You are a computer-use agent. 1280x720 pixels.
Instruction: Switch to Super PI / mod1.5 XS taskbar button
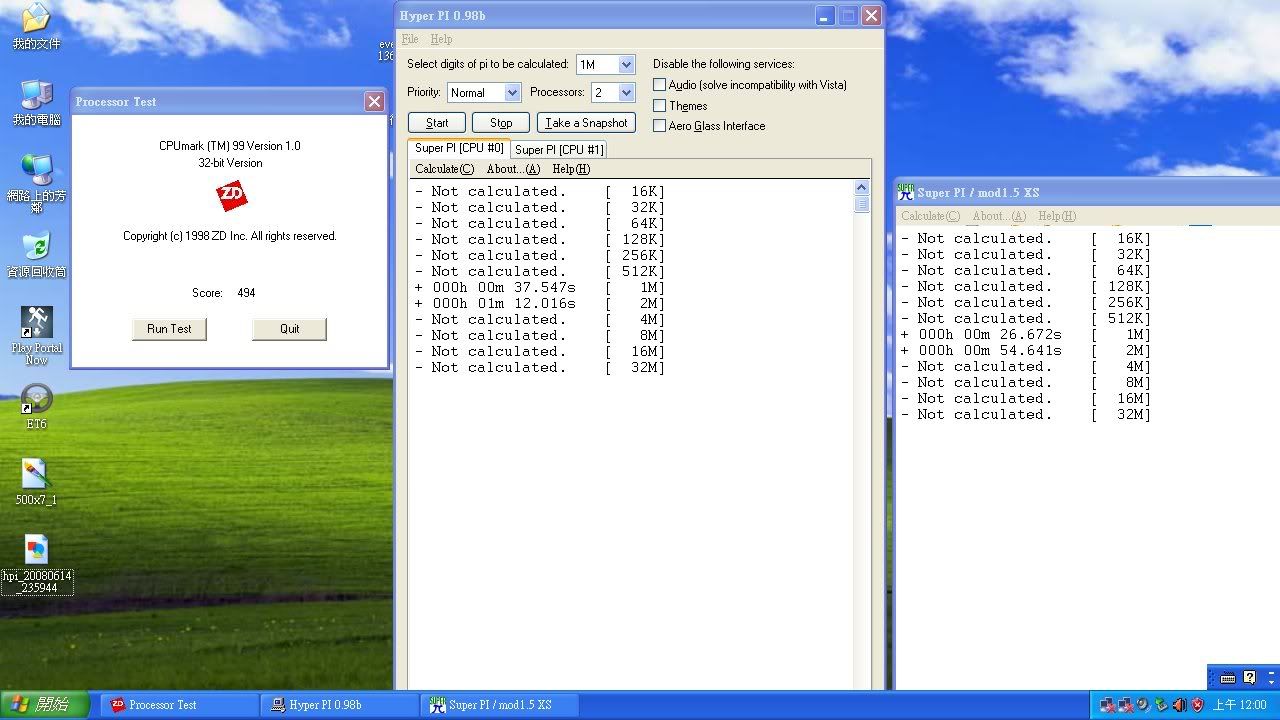tap(500, 705)
